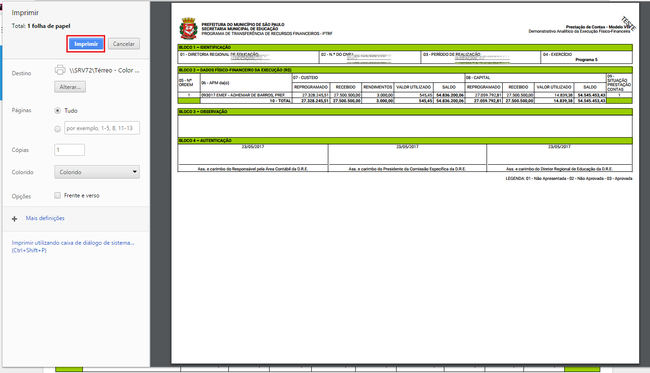This screenshot has width=650, height=373.
Task: Click the Cópias number field
Action: [x=70, y=150]
